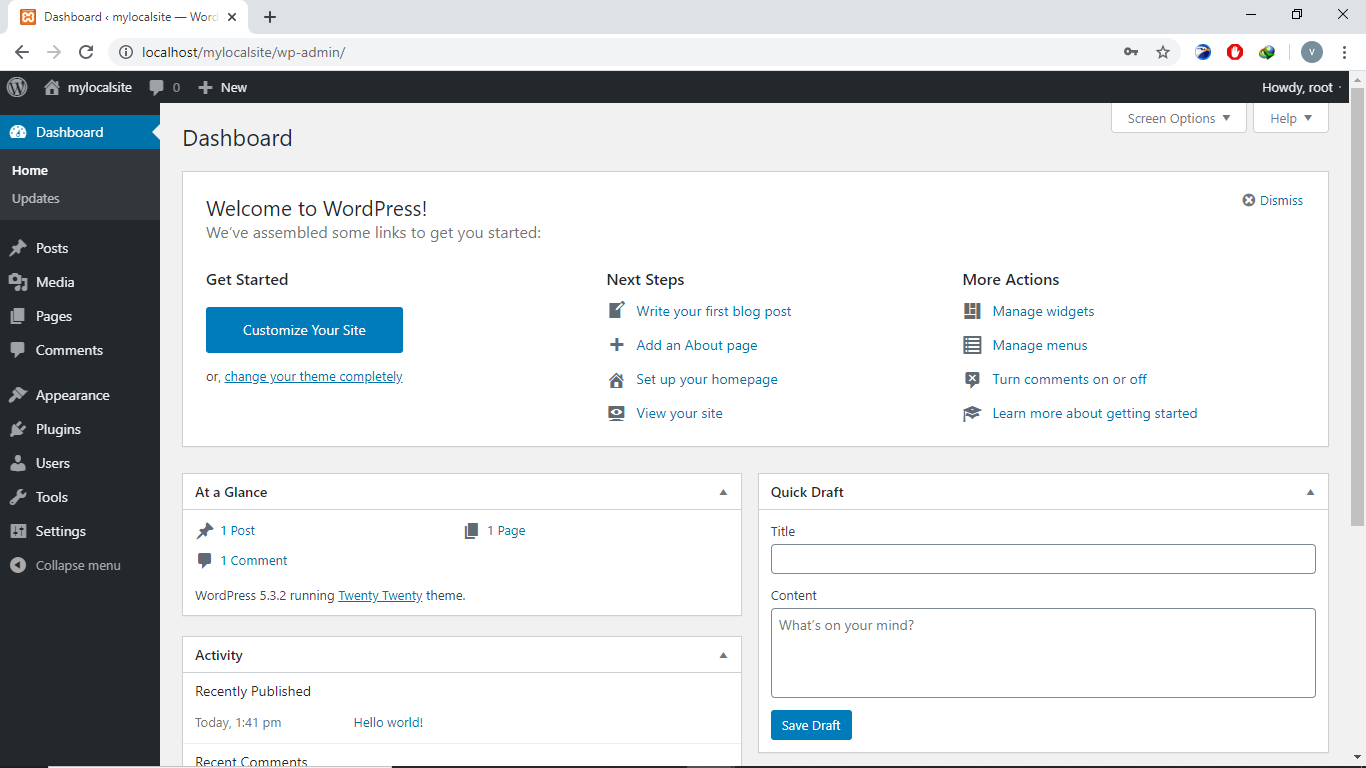Image resolution: width=1366 pixels, height=768 pixels.
Task: Click the pushpin icon next to 1 Post
Action: point(205,531)
